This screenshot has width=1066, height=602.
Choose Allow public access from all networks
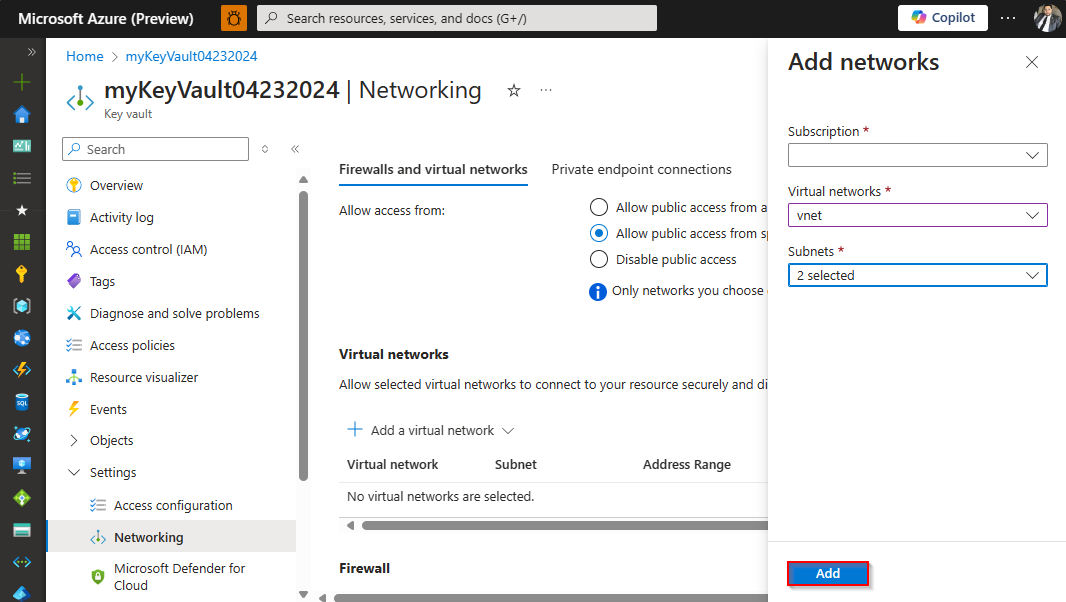[x=598, y=207]
